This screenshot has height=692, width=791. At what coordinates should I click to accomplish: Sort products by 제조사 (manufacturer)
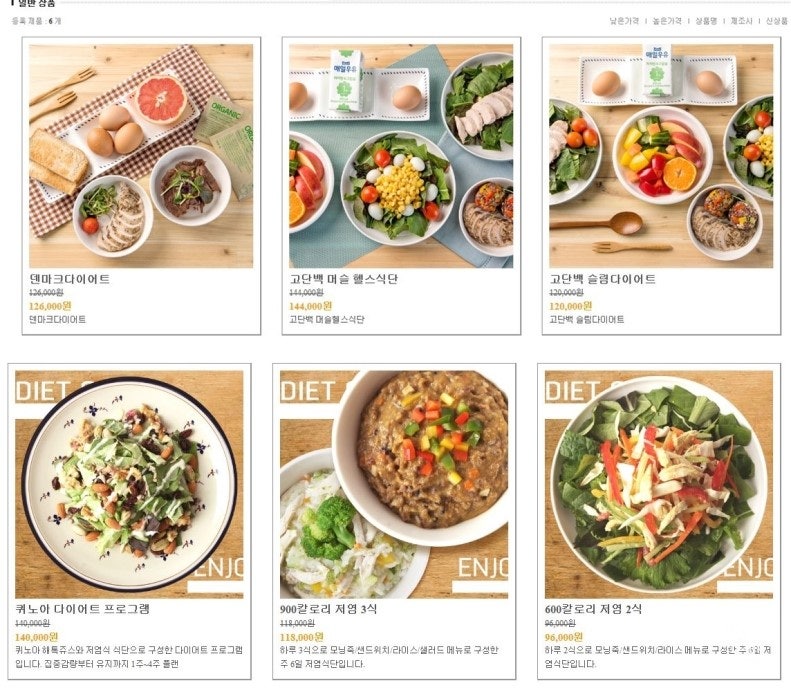[741, 21]
